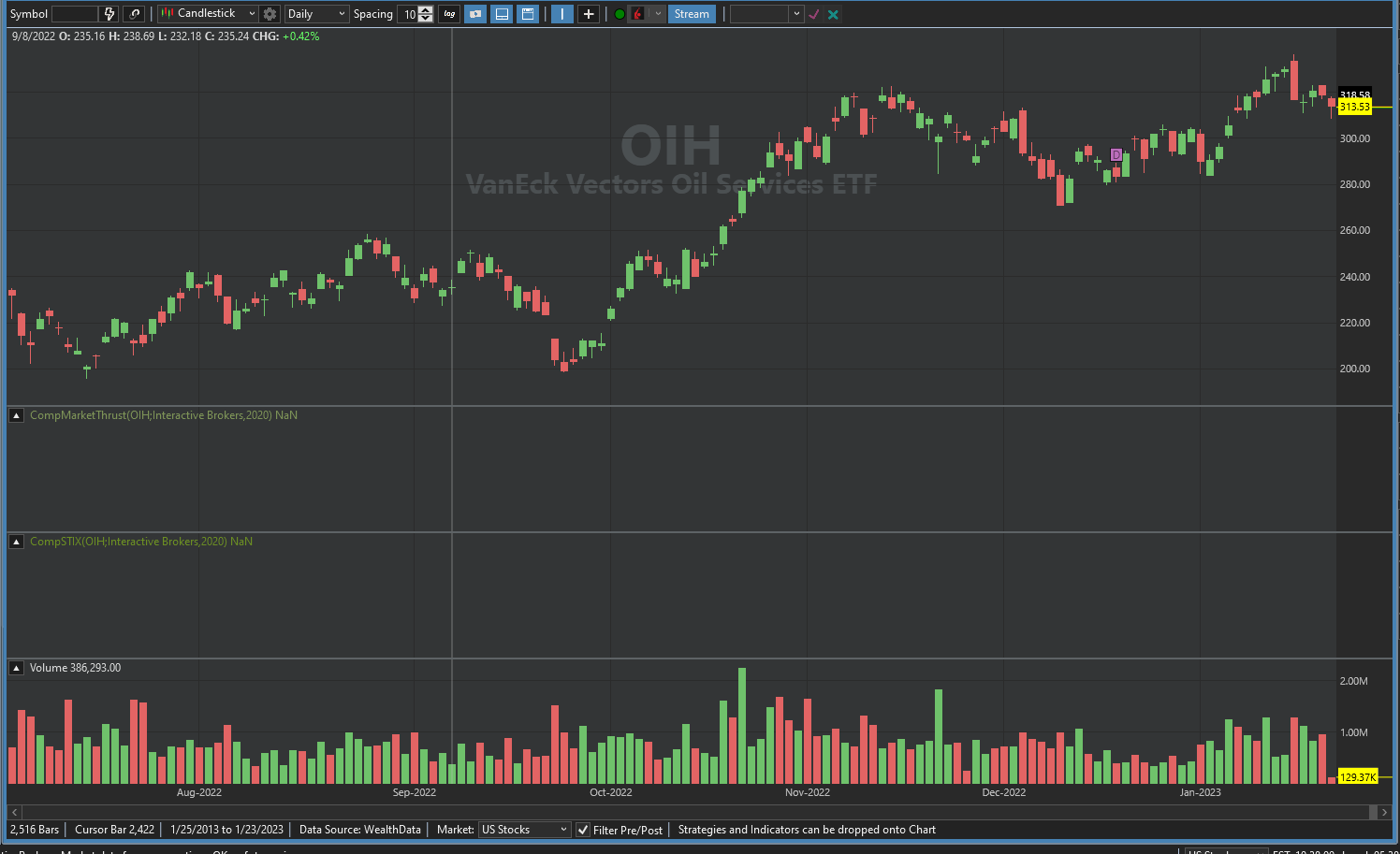1400x854 pixels.
Task: Click the teal X cancel icon
Action: (x=833, y=14)
